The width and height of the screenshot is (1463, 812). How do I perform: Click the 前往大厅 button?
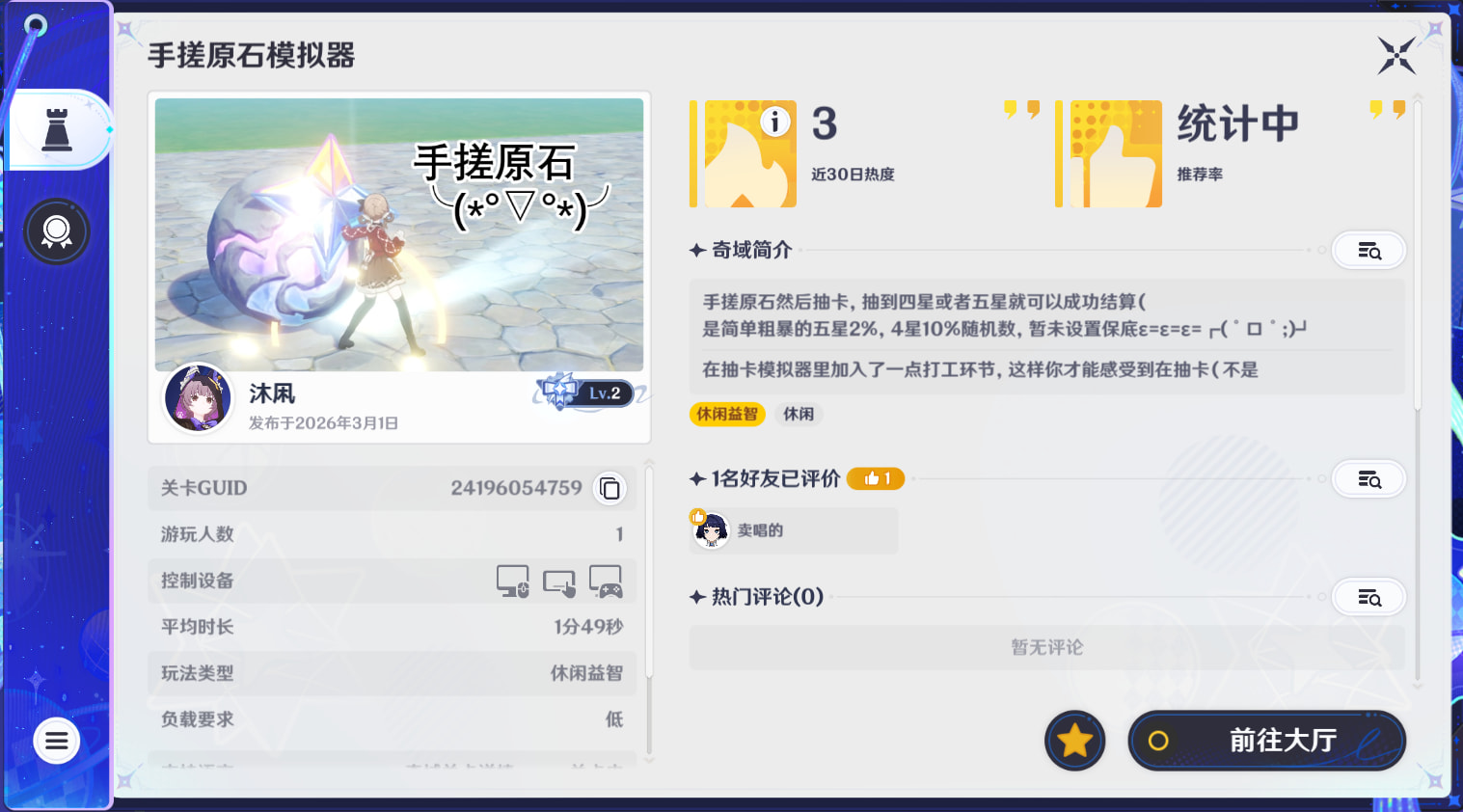tap(1266, 741)
